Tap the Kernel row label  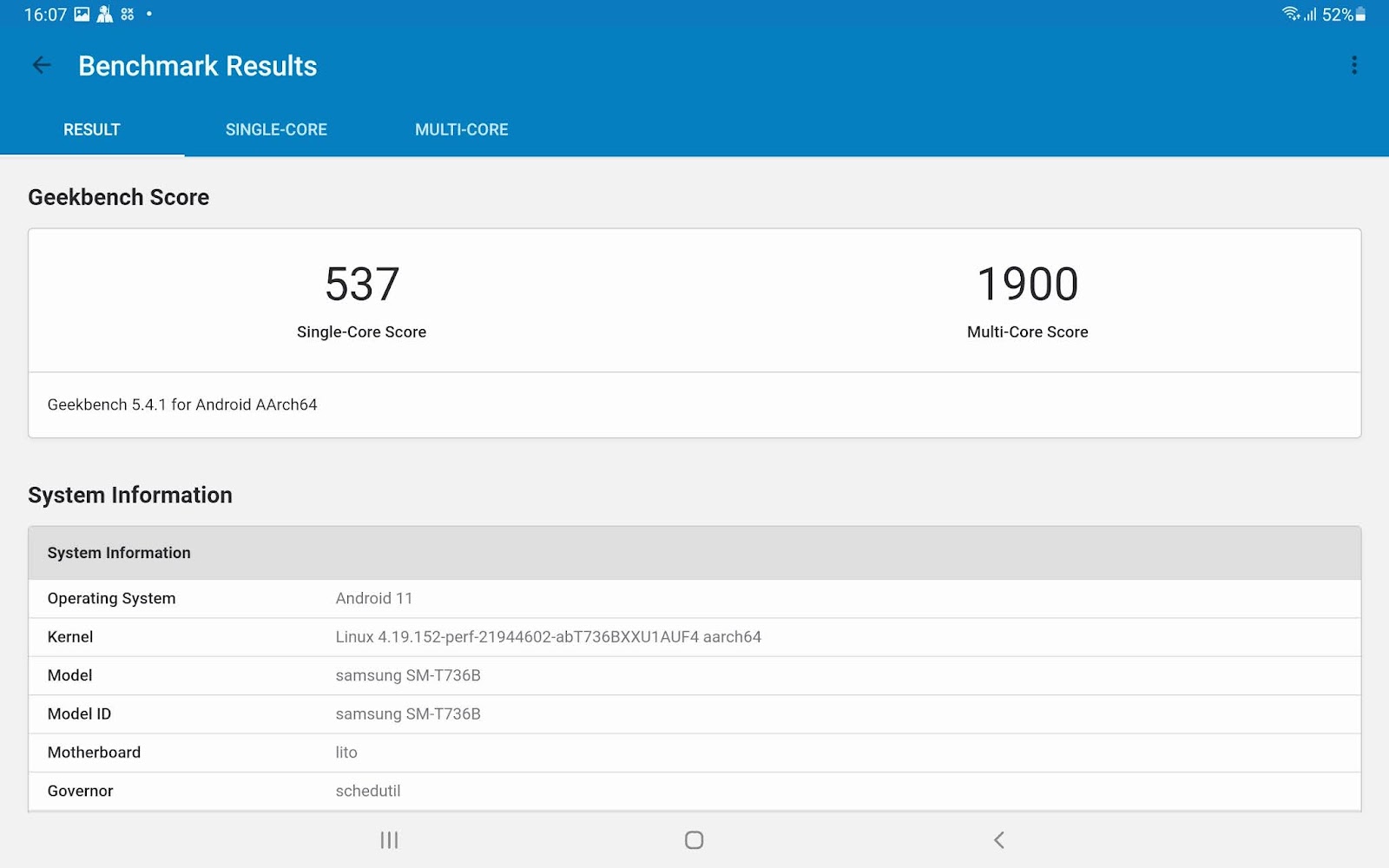70,636
